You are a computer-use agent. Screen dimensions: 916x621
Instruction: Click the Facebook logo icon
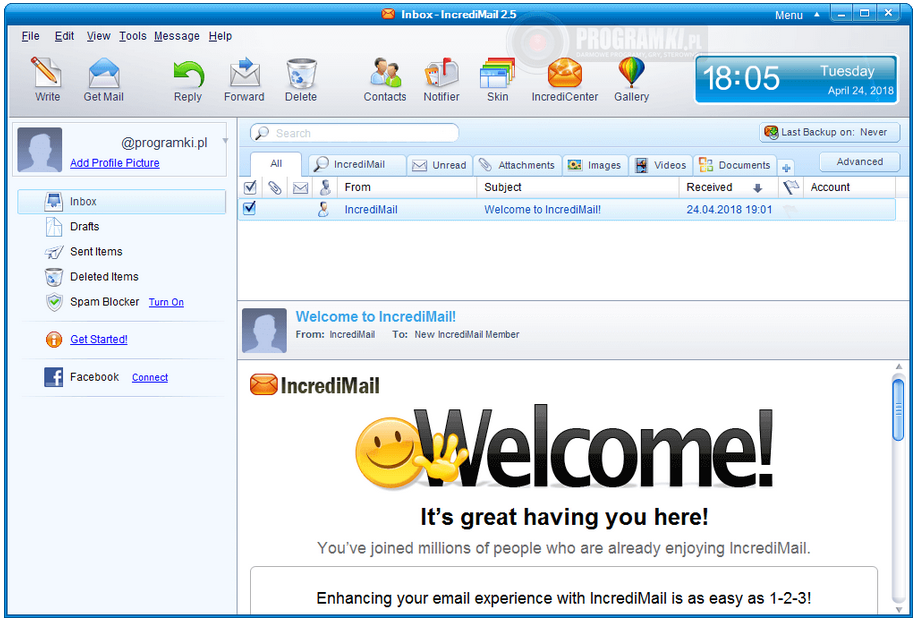click(x=54, y=377)
